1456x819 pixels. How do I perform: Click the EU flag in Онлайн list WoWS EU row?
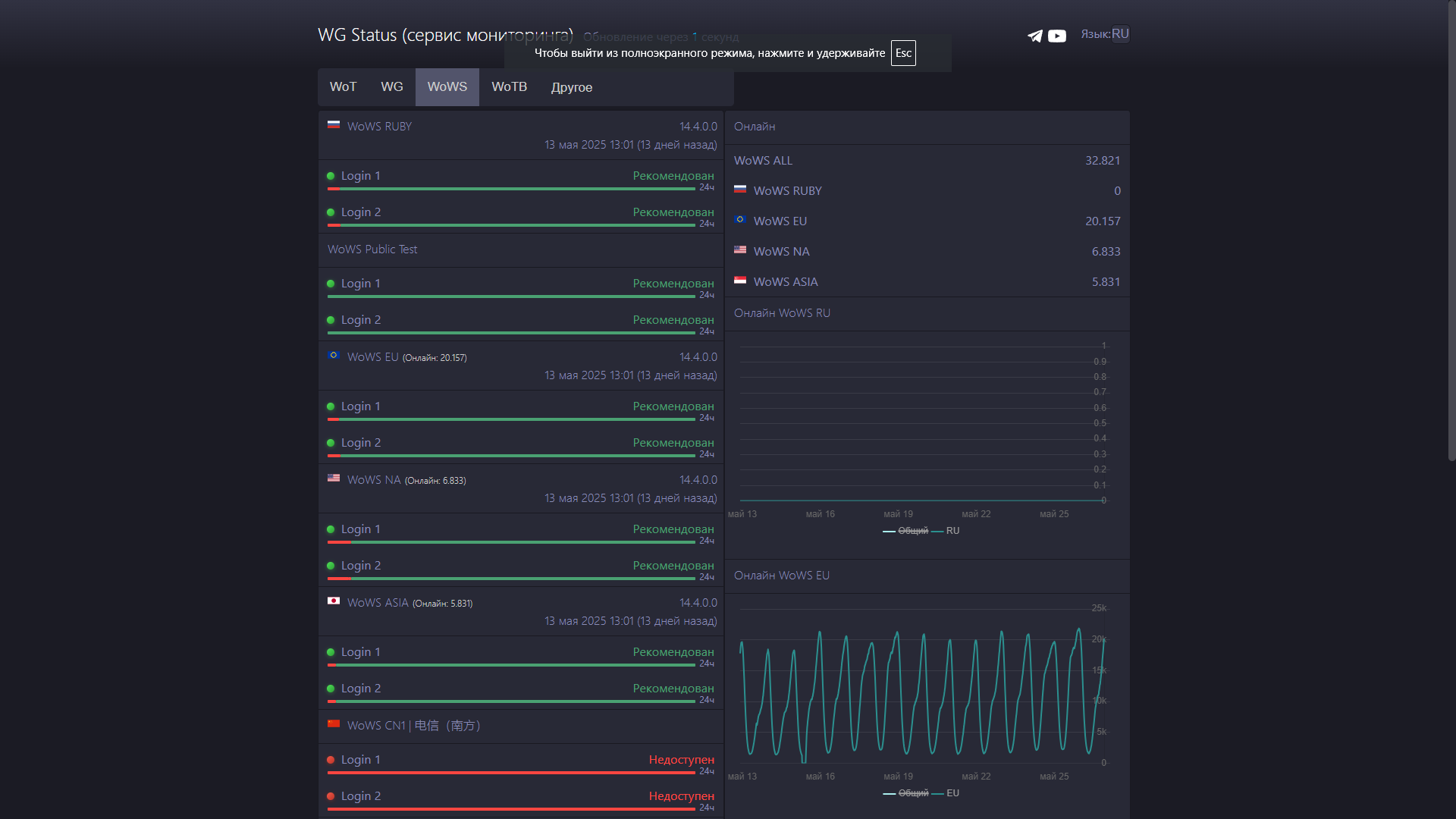[740, 219]
